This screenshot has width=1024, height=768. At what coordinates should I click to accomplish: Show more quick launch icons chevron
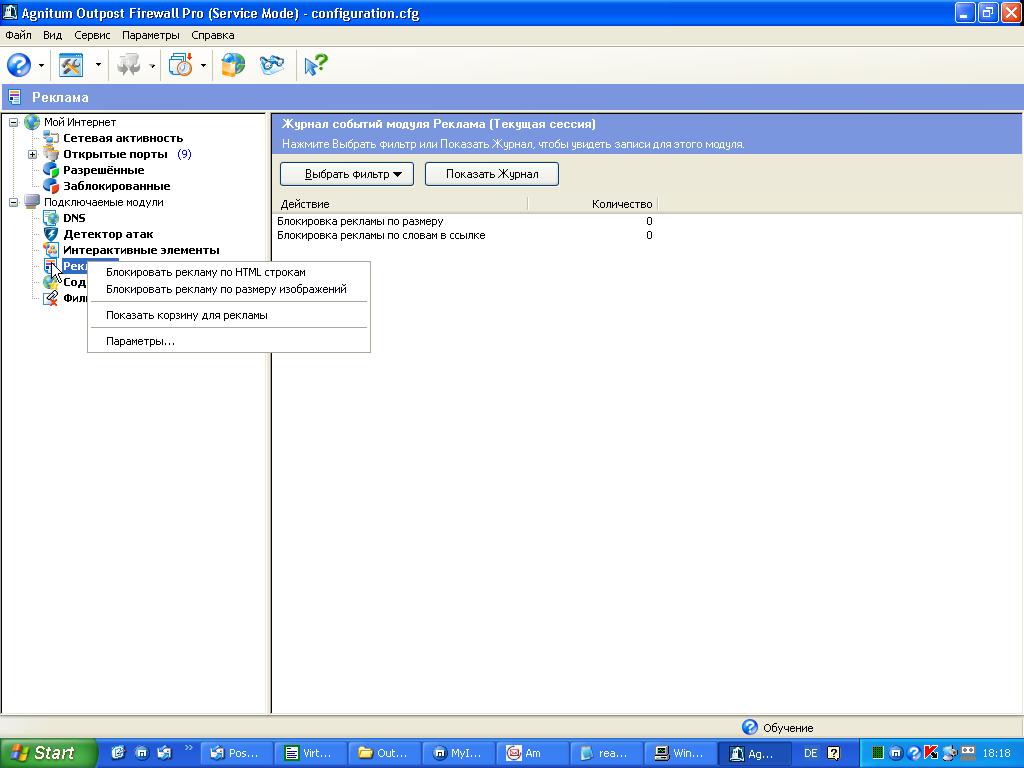click(189, 748)
